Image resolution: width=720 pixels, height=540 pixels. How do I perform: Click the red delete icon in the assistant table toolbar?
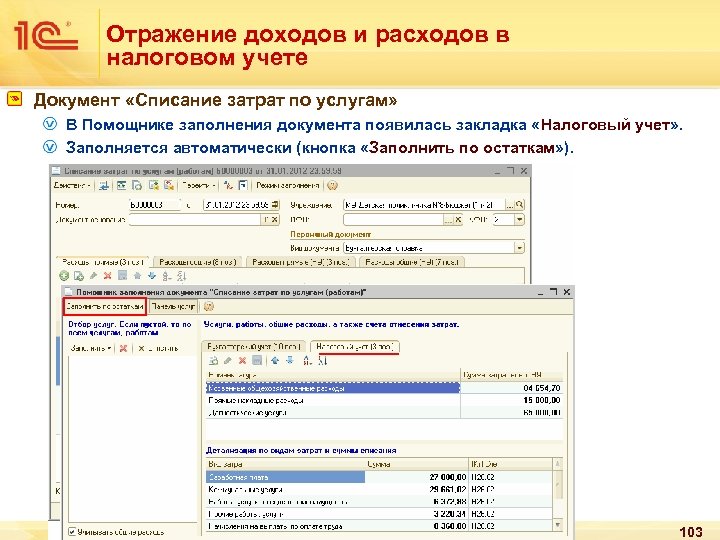[x=242, y=361]
